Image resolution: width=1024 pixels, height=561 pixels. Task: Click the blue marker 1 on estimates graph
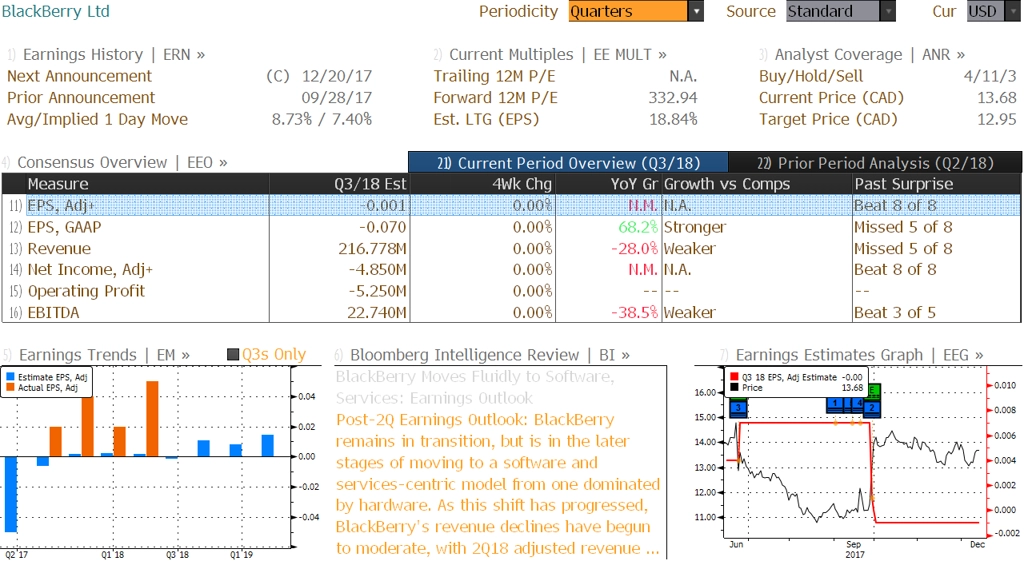coord(835,404)
